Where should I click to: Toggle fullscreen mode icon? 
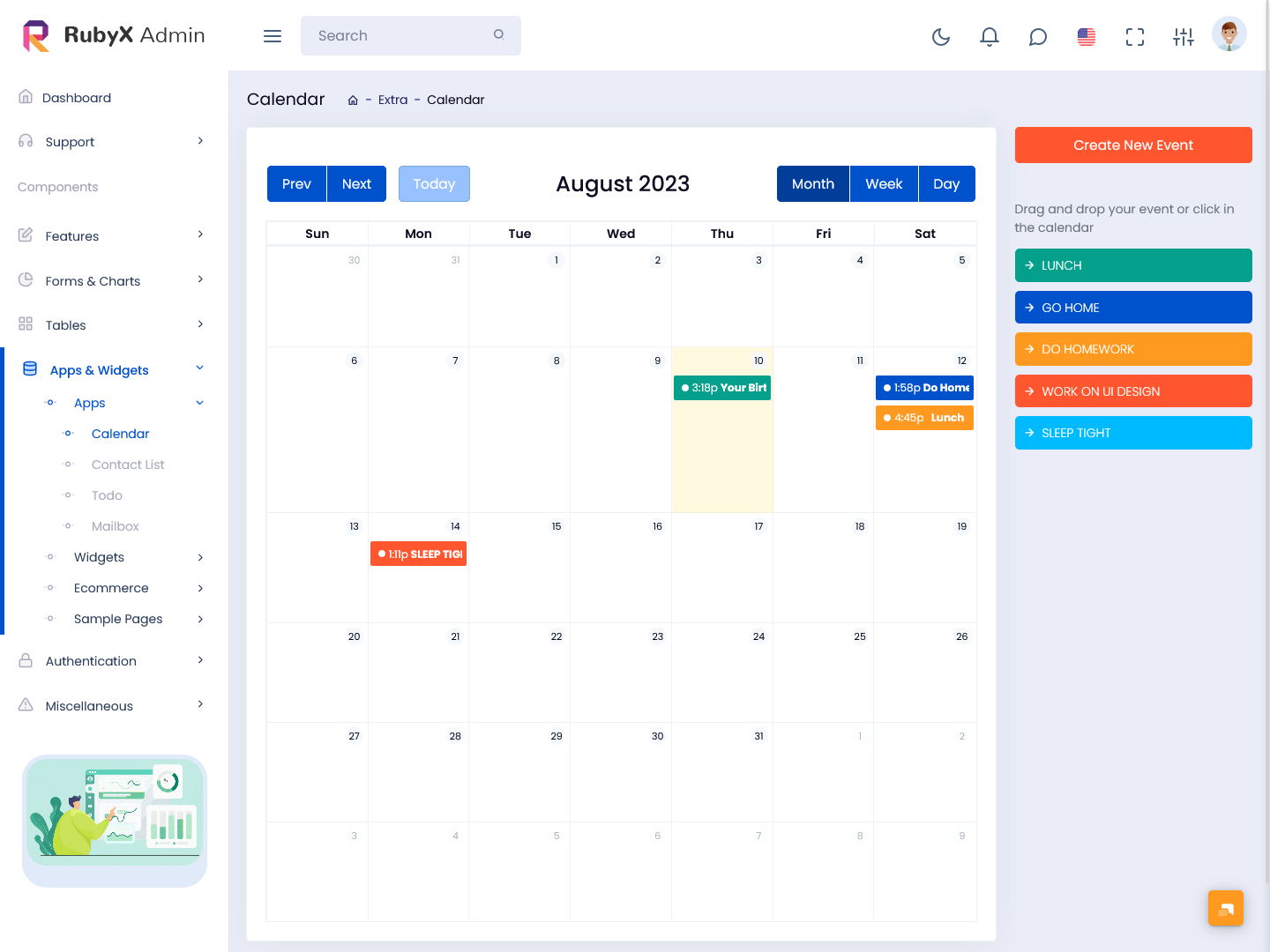(x=1135, y=36)
